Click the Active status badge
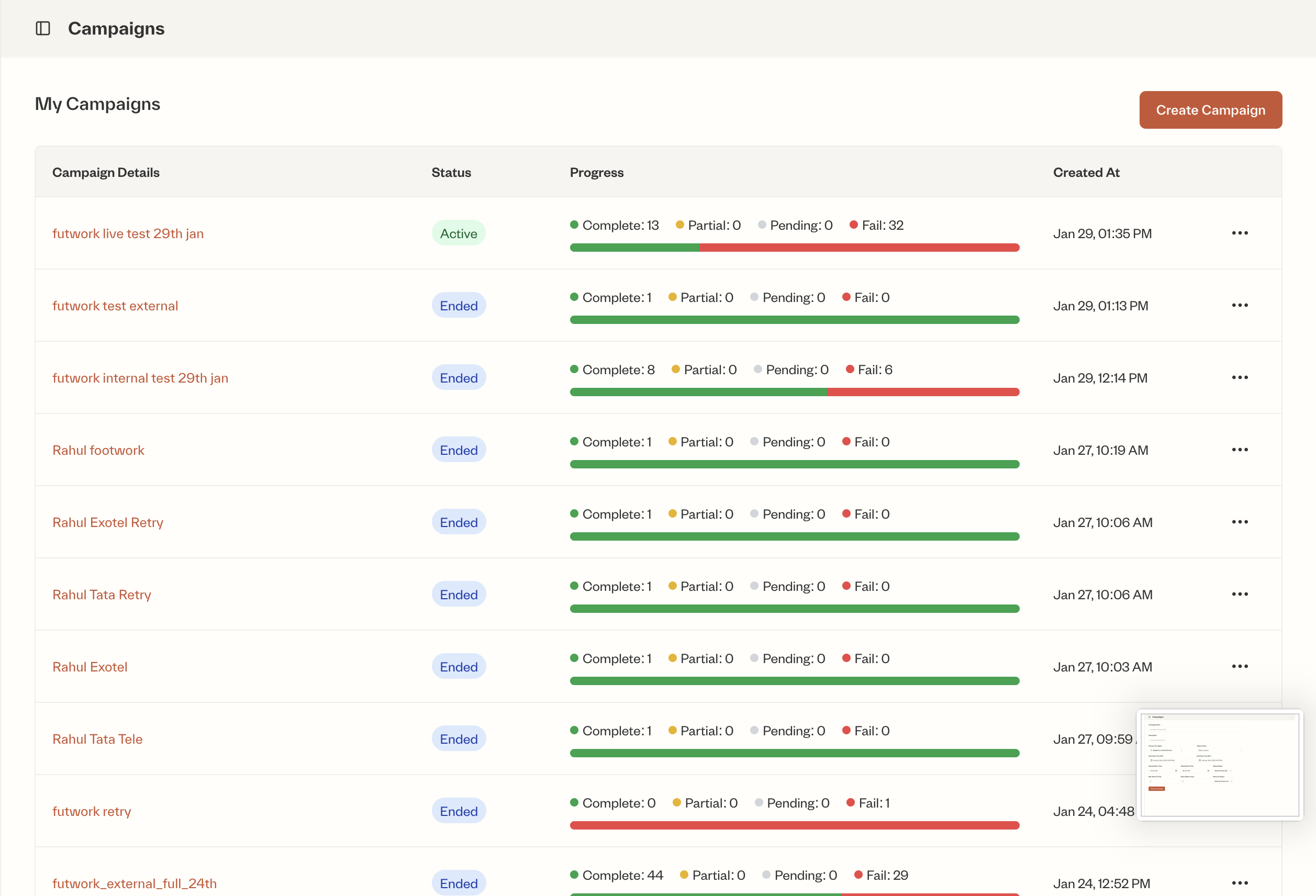The width and height of the screenshot is (1316, 896). (x=459, y=233)
